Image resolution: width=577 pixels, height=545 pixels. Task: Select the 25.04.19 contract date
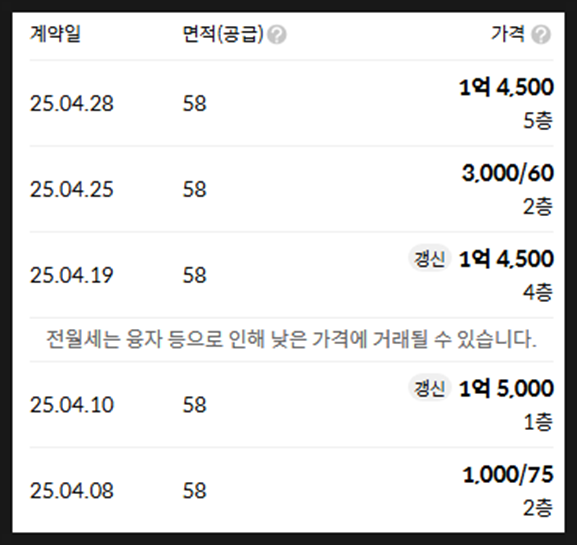(x=71, y=275)
